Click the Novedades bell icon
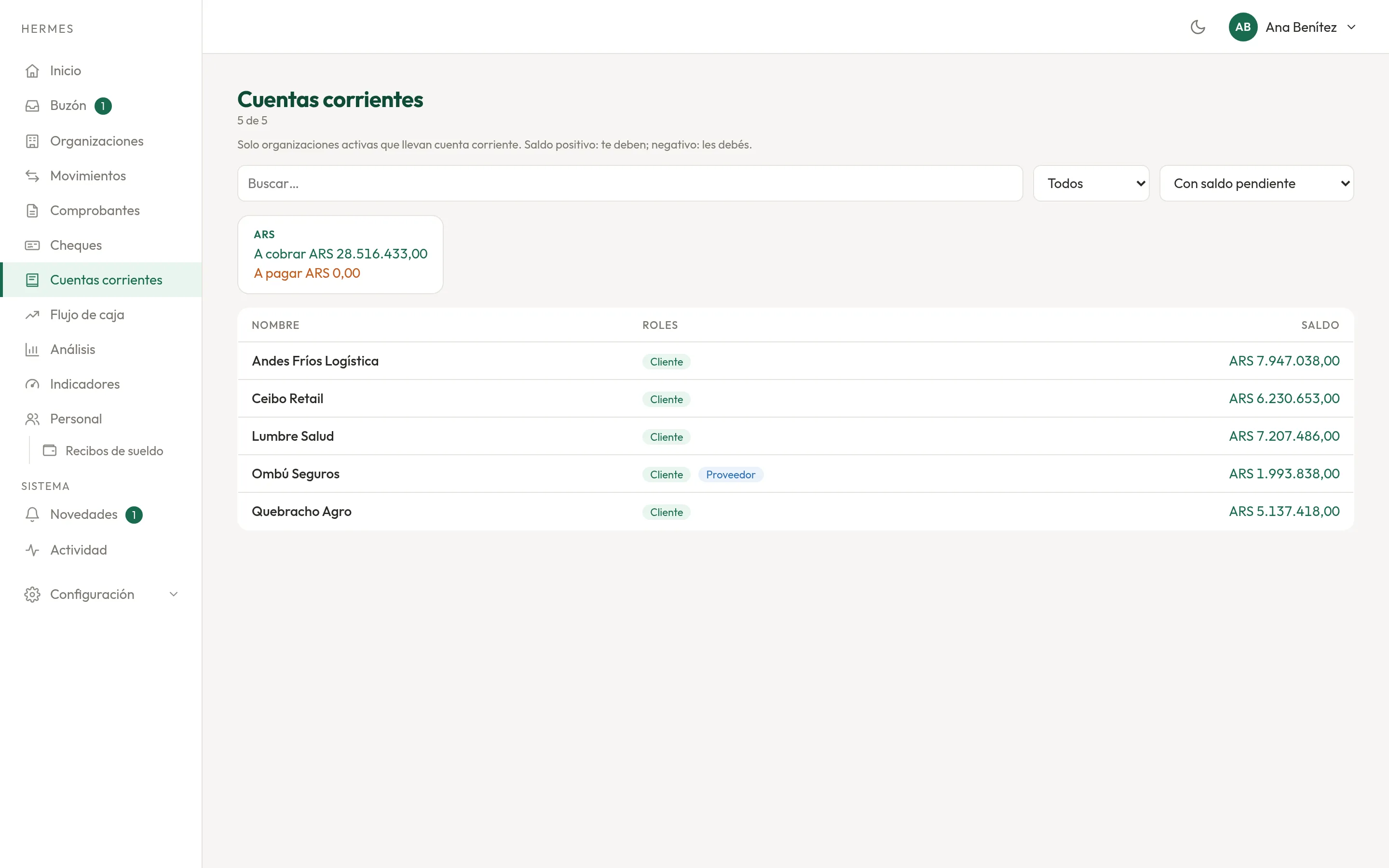1389x868 pixels. coord(32,515)
